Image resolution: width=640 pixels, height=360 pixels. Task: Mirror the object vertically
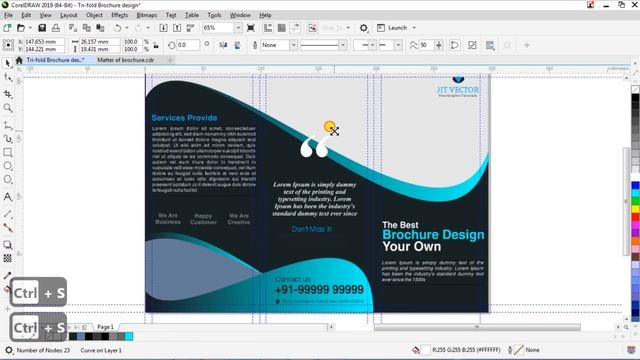tap(237, 45)
